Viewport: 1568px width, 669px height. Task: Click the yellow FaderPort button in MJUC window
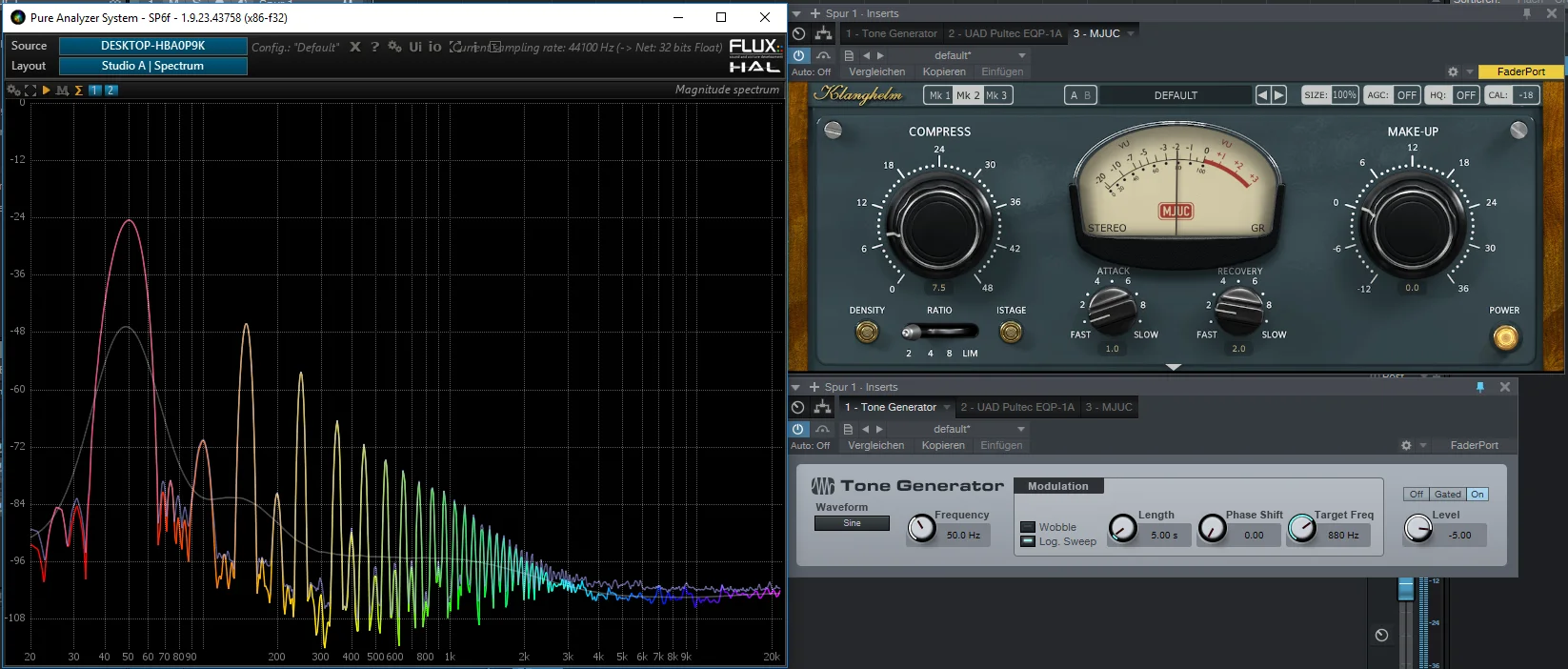1521,71
